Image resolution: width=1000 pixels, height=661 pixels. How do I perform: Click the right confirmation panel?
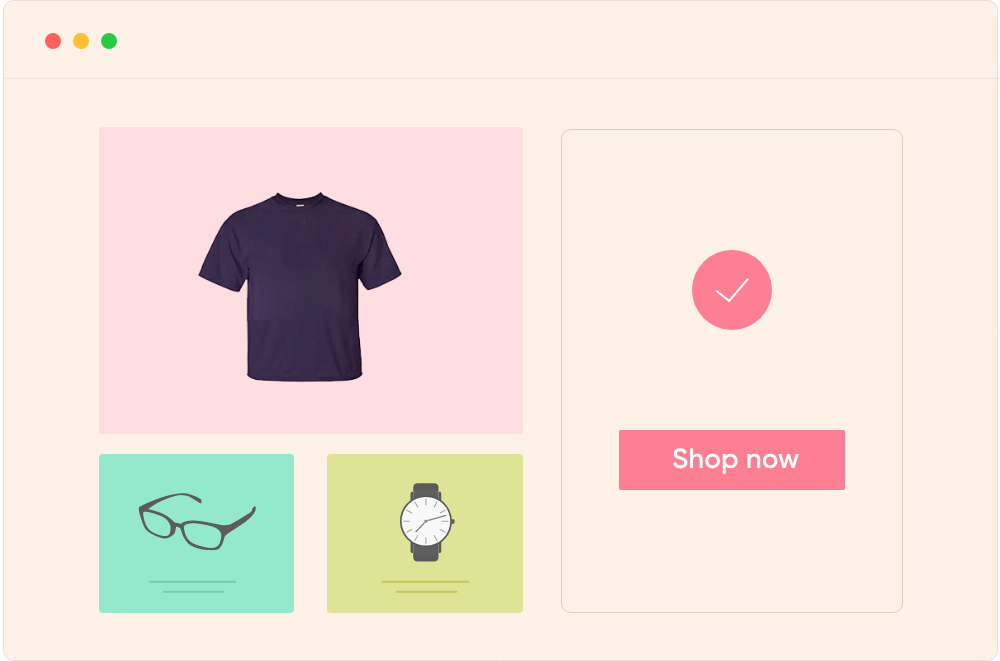tap(732, 371)
